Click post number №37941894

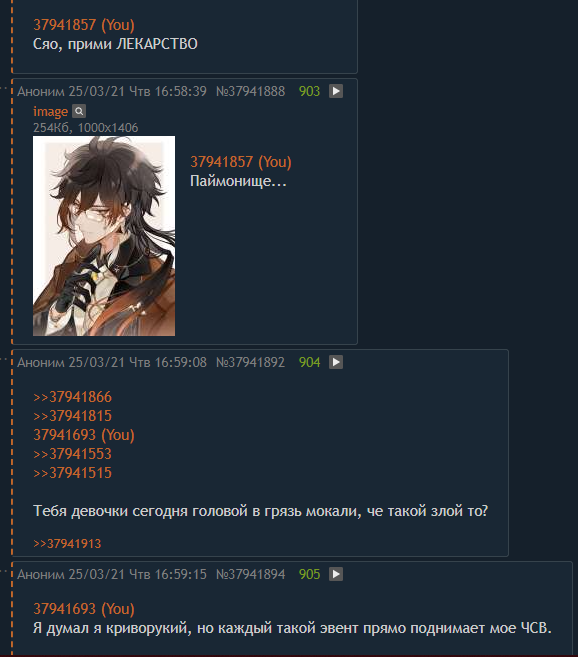click(x=250, y=574)
